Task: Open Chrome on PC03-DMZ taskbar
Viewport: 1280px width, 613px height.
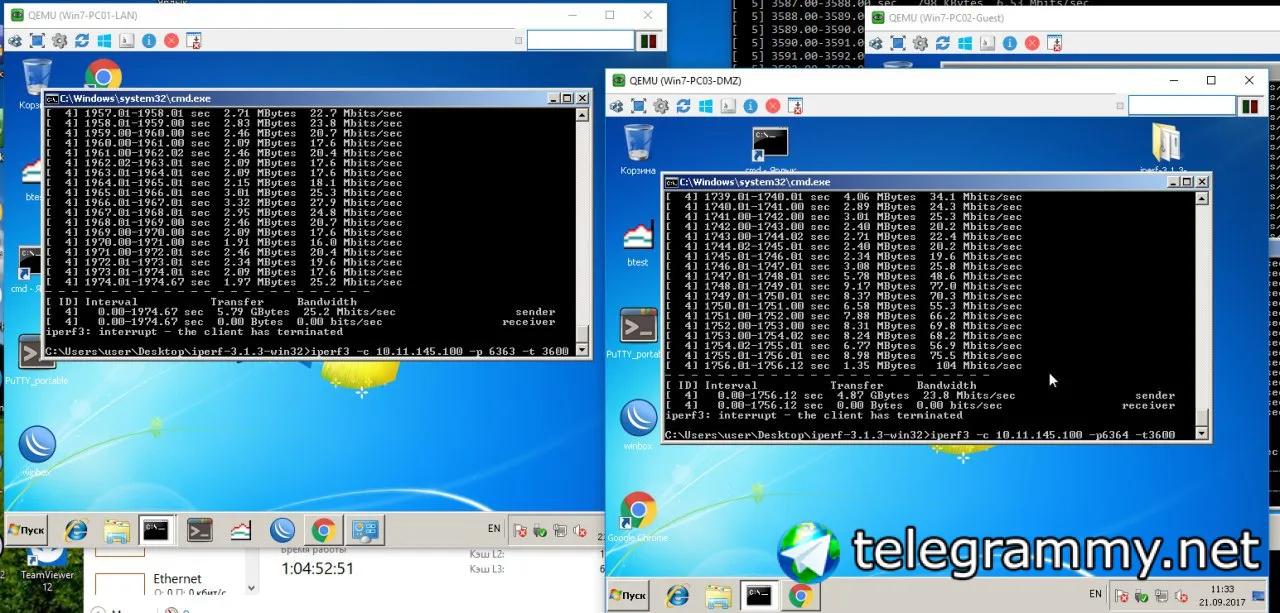Action: (799, 596)
